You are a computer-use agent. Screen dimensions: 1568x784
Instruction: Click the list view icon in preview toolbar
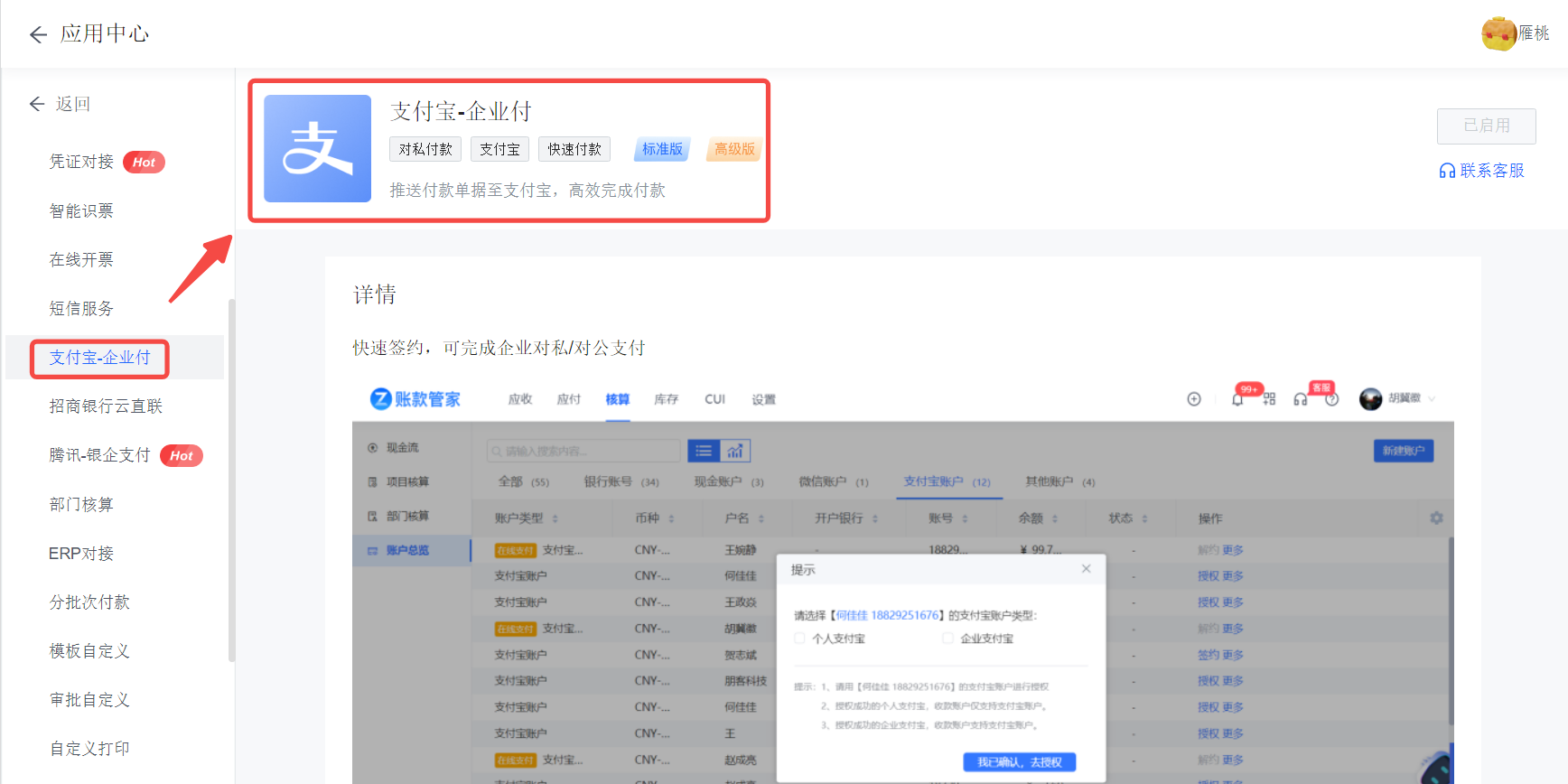coord(704,451)
